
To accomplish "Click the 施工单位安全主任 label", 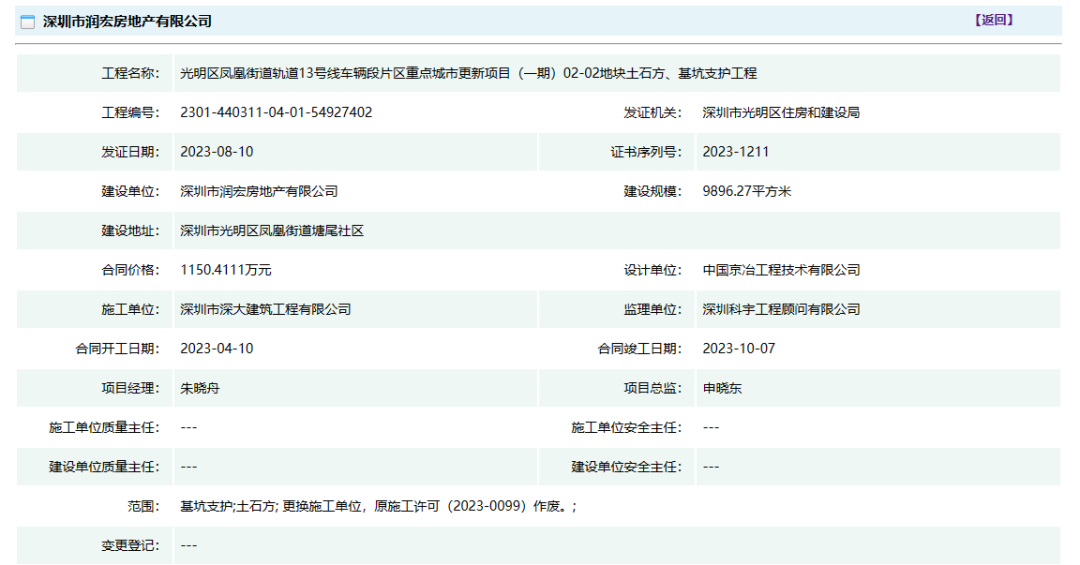I will [x=627, y=427].
